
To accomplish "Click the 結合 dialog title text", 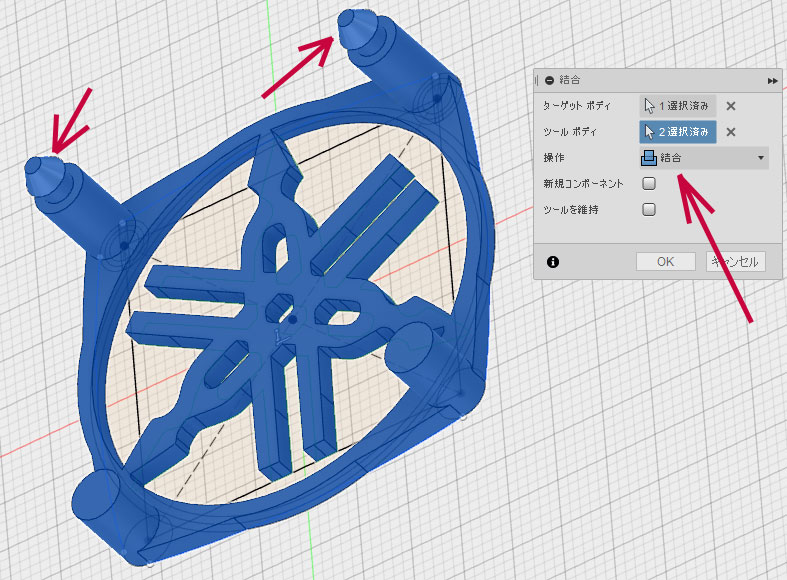I will 571,80.
